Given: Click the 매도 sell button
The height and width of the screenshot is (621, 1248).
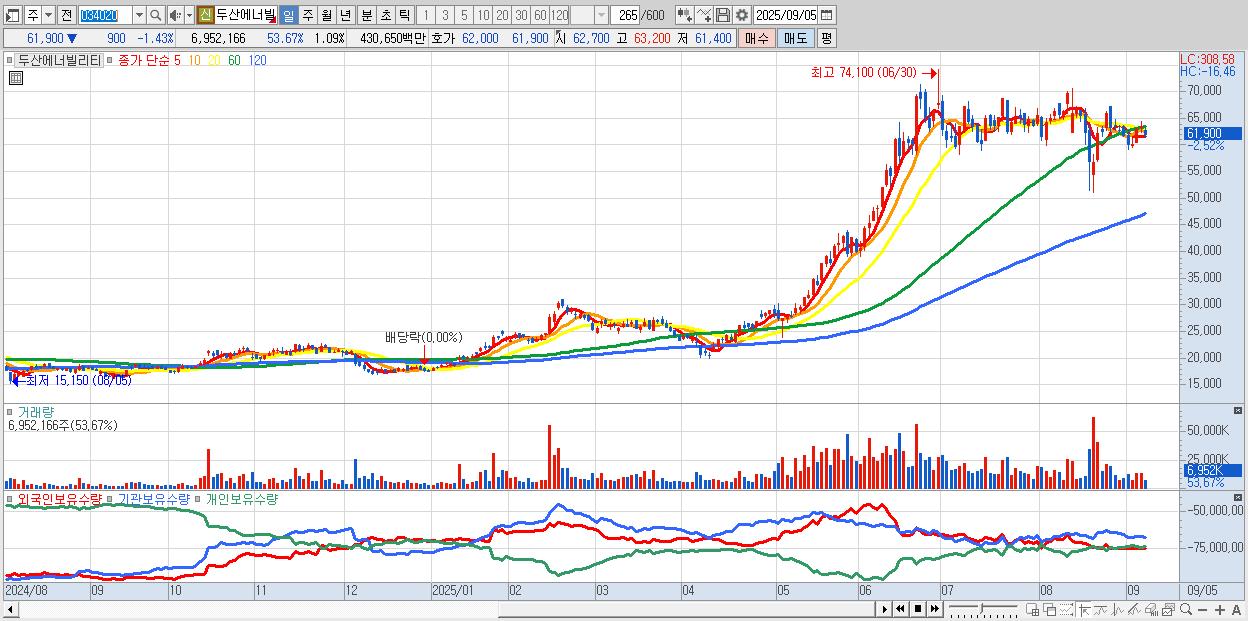Looking at the screenshot, I should click(x=795, y=38).
